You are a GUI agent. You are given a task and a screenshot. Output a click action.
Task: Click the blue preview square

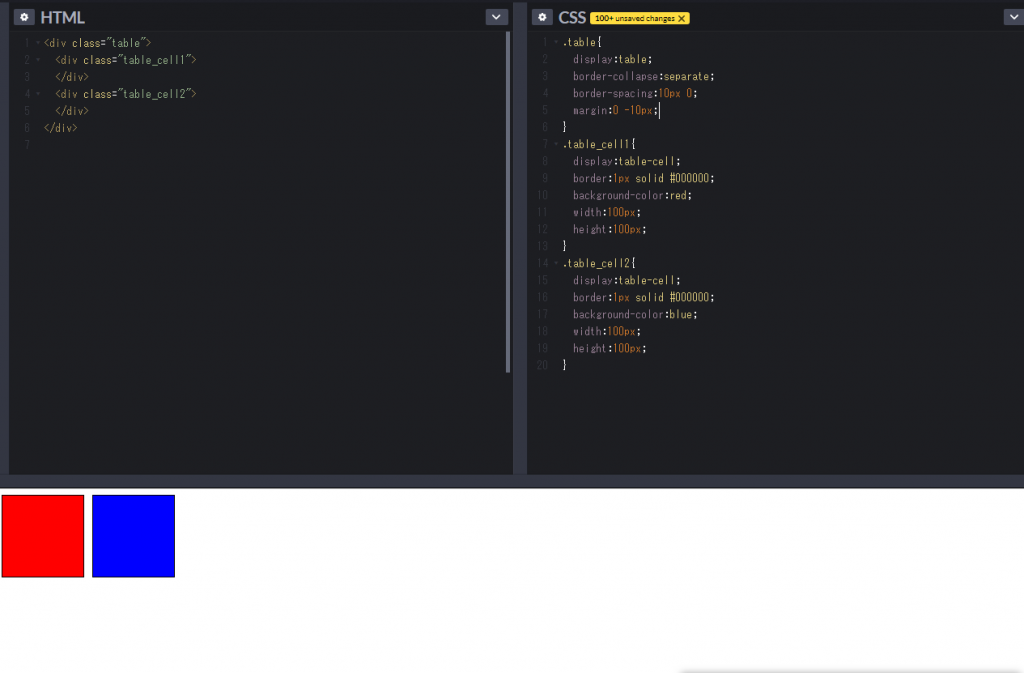[133, 536]
